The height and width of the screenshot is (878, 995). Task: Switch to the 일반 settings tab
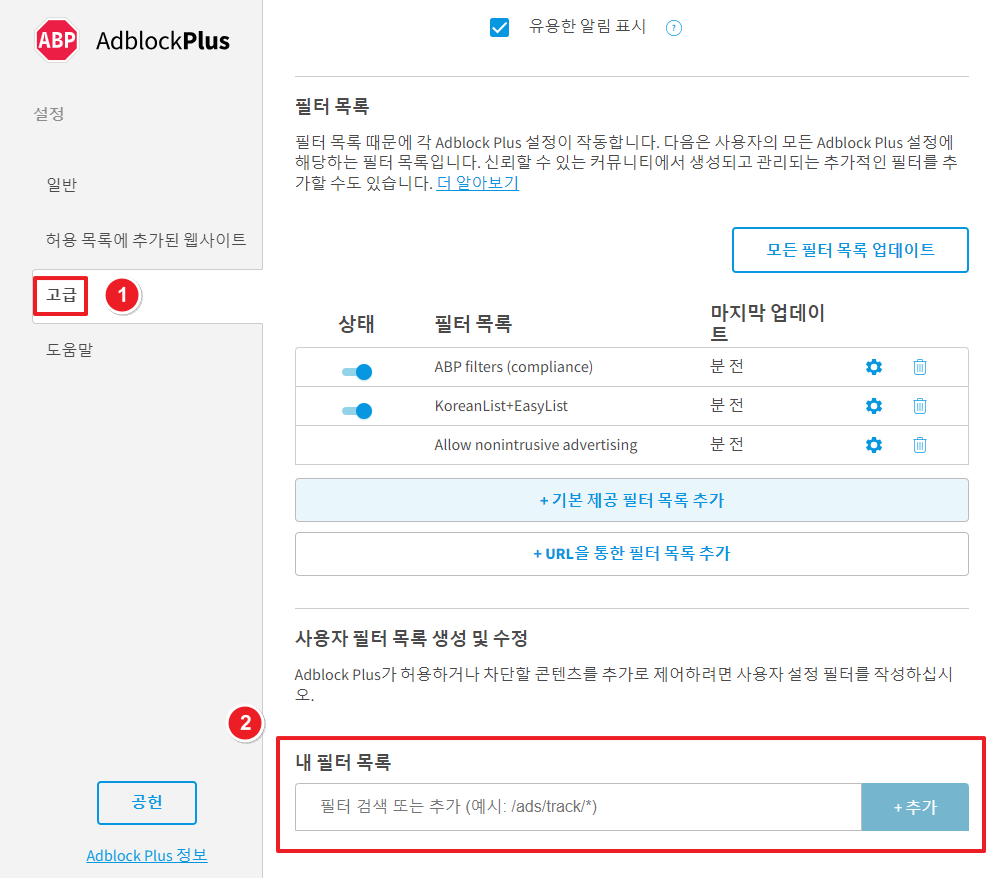pos(62,184)
